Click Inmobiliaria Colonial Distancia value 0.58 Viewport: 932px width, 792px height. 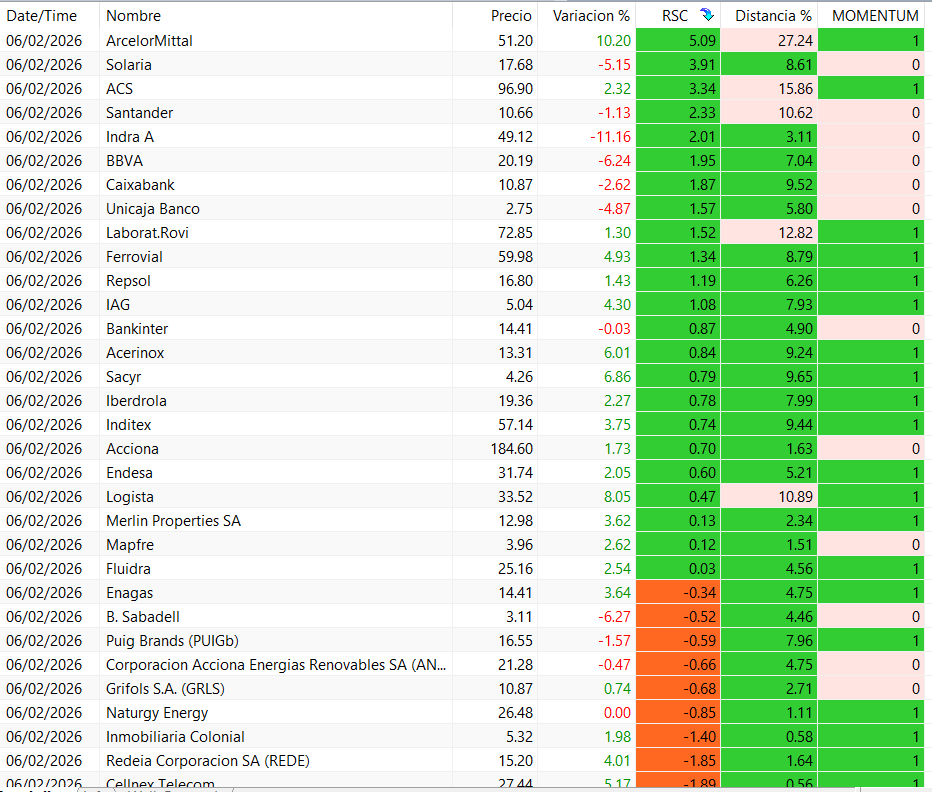(798, 737)
